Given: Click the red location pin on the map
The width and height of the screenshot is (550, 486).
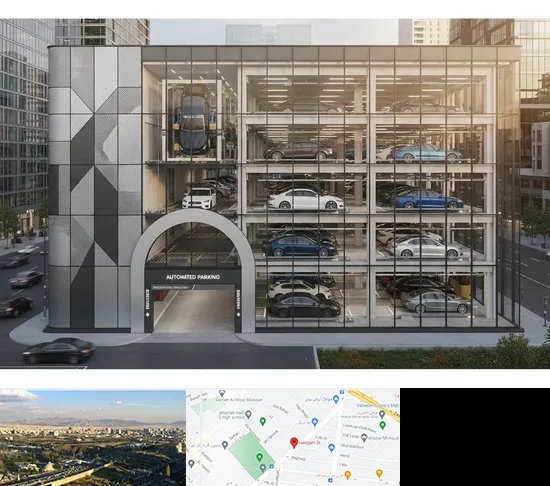Looking at the screenshot, I should (294, 443).
